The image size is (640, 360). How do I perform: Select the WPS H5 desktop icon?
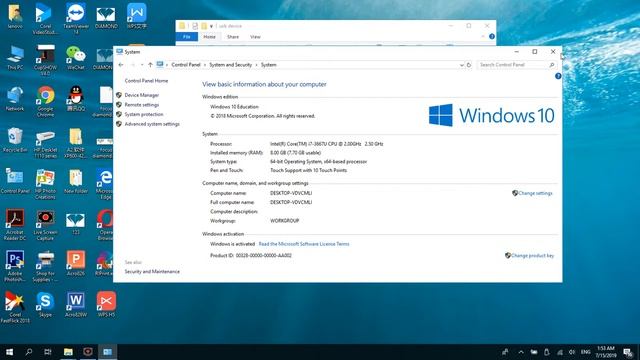tap(106, 304)
